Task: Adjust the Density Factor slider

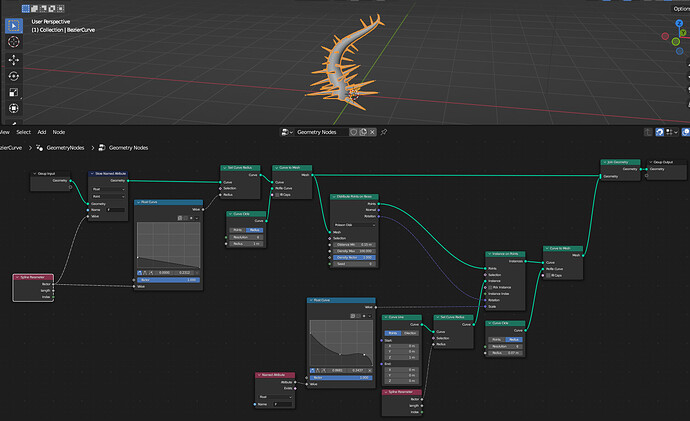Action: [x=354, y=257]
